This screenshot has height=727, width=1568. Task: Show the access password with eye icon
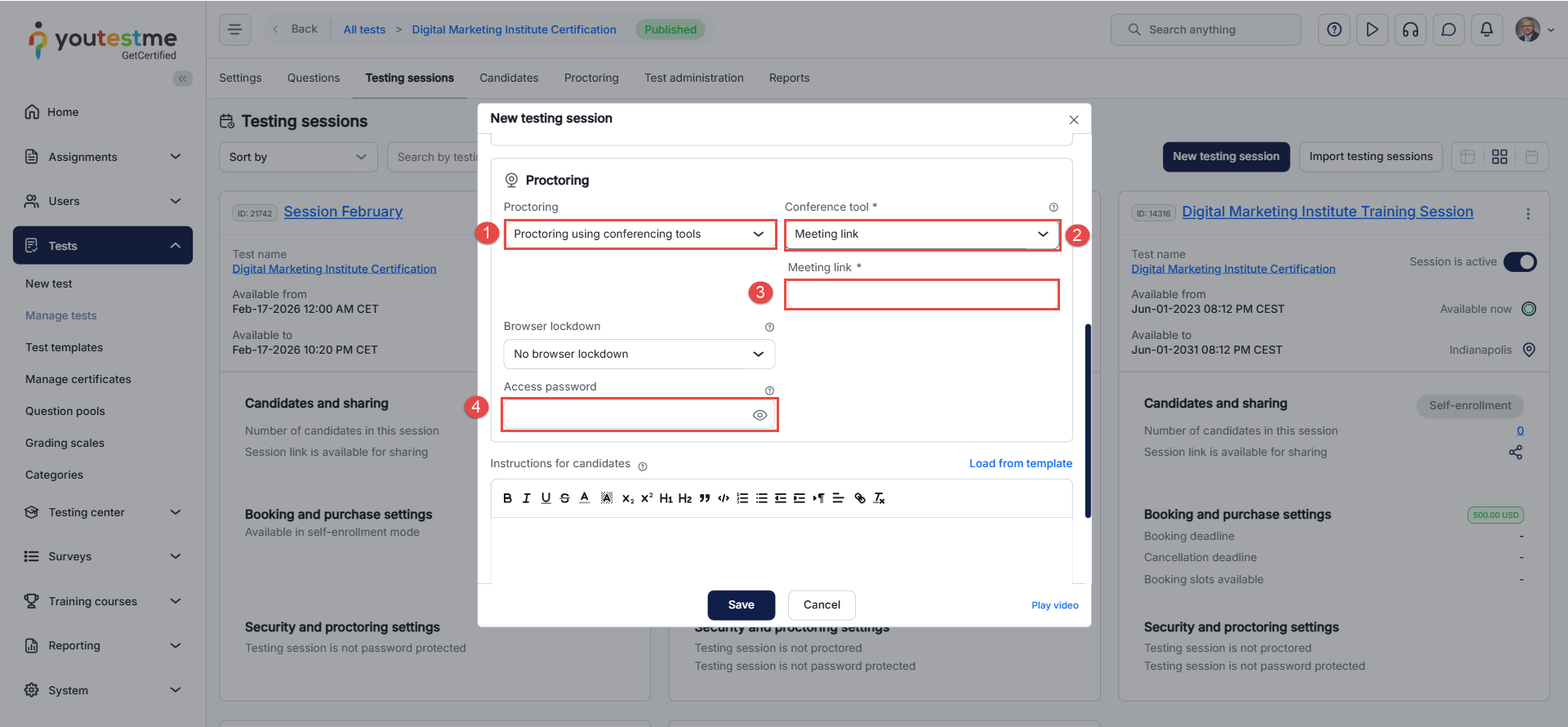coord(759,415)
